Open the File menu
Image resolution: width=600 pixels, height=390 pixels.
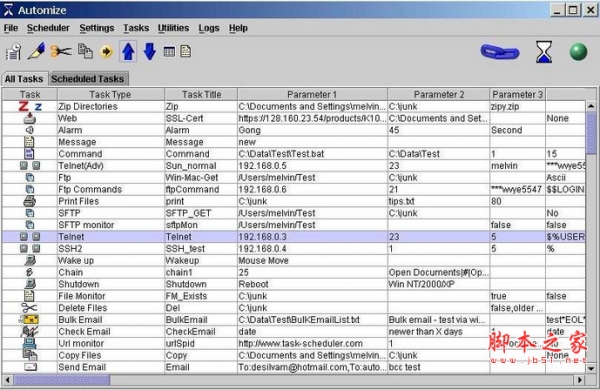pos(11,28)
